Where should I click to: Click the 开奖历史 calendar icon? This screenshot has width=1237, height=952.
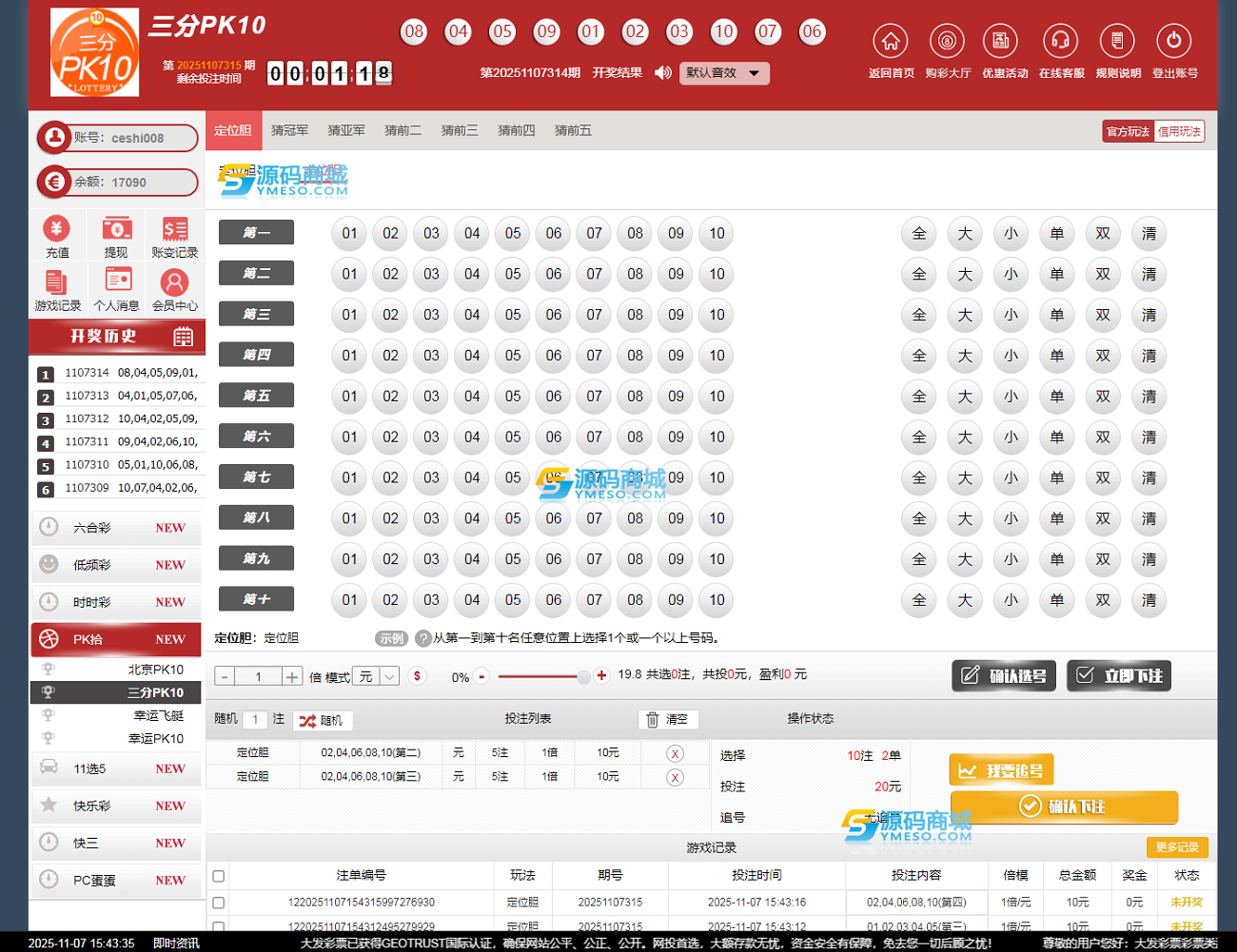pyautogui.click(x=184, y=337)
